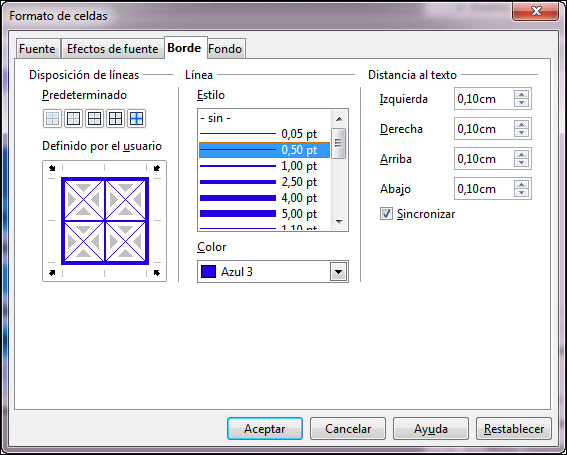Choose the outer box border preset
567x455 pixels.
click(73, 118)
